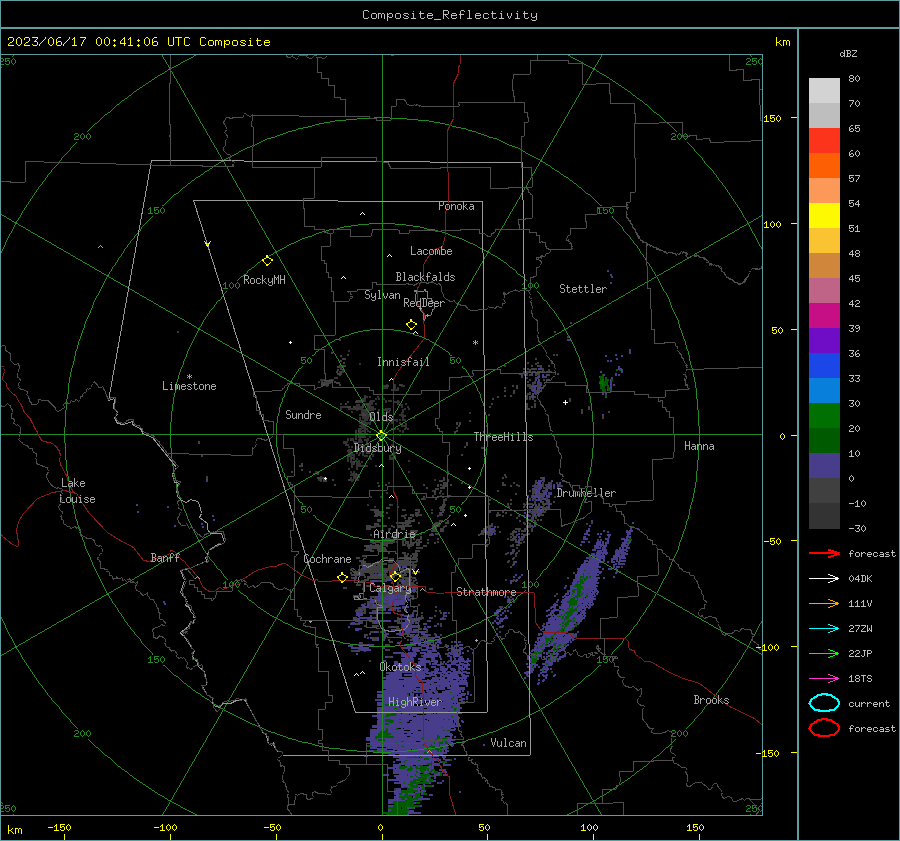
Task: Click the green 22JP arrow icon
Action: click(x=824, y=653)
